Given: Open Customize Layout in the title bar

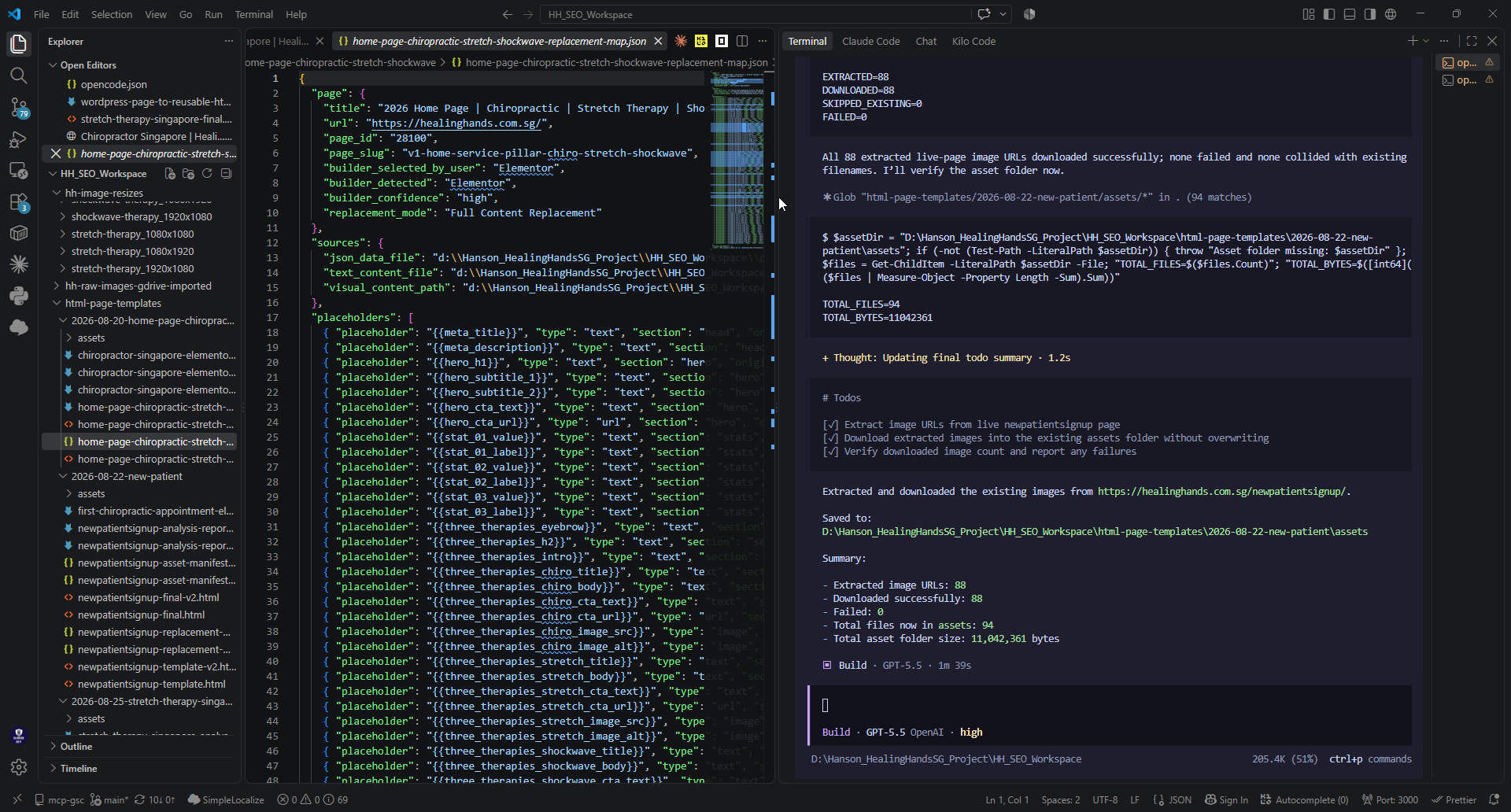Looking at the screenshot, I should (1309, 14).
